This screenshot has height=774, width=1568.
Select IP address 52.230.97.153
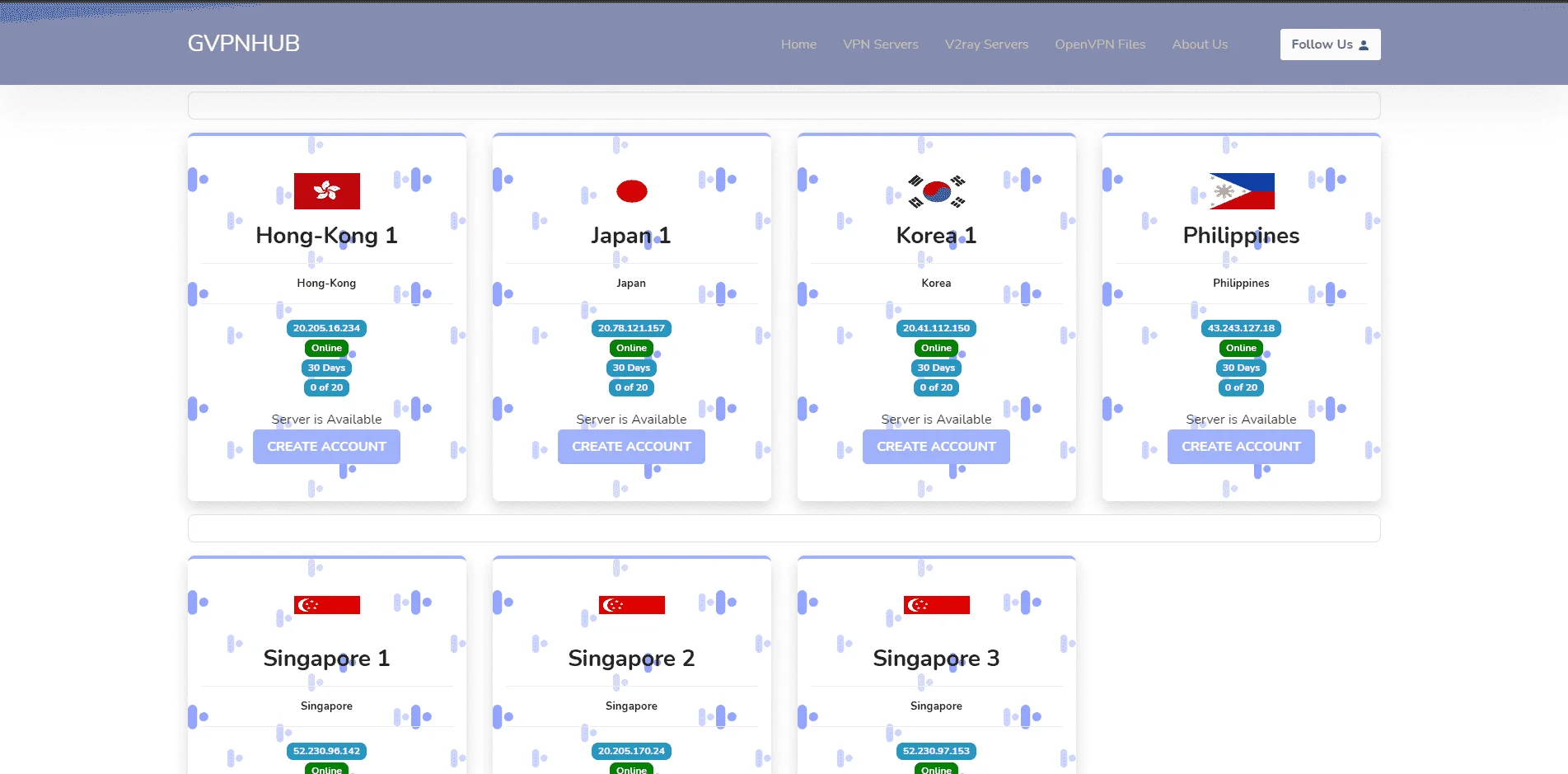(x=936, y=751)
